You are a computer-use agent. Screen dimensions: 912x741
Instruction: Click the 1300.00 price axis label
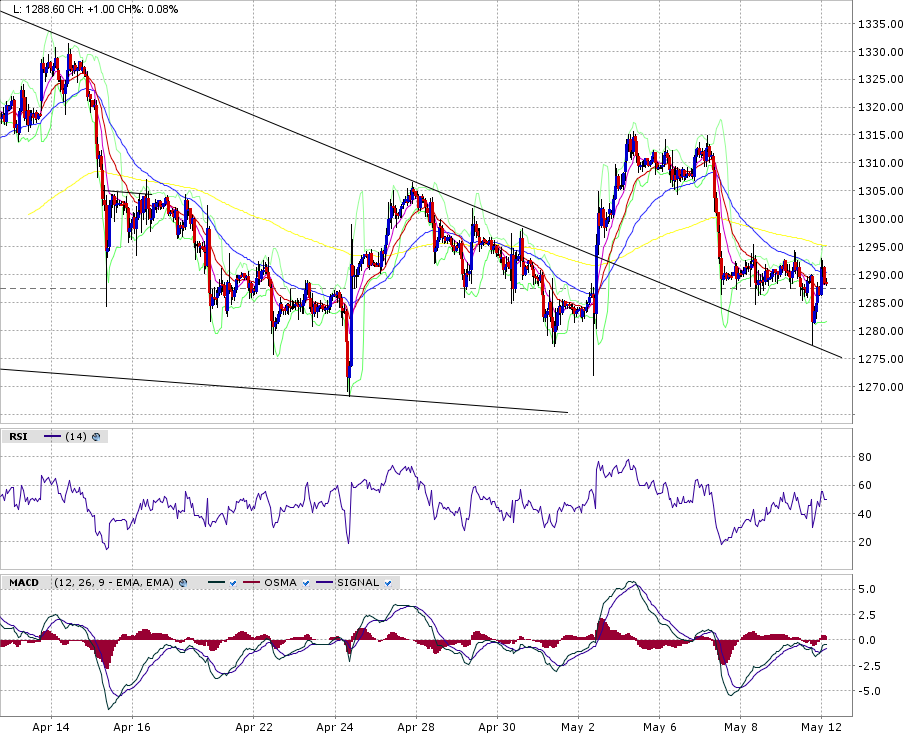(x=881, y=219)
